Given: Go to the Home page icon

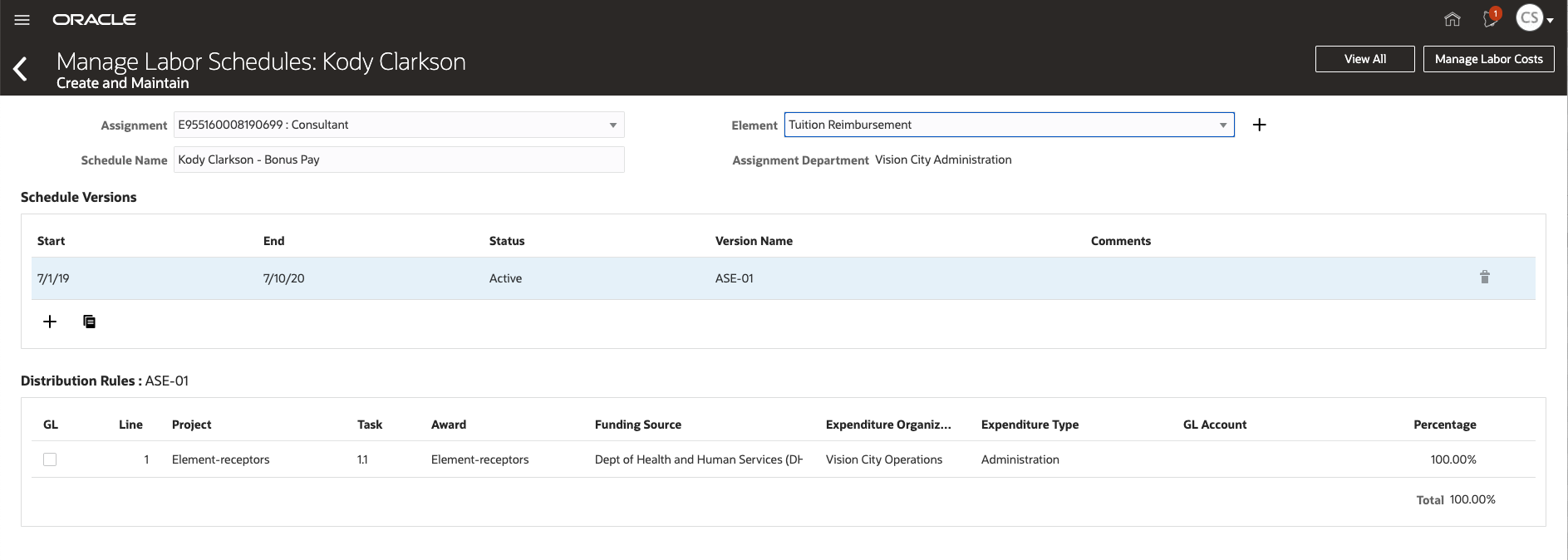Looking at the screenshot, I should [x=1452, y=19].
